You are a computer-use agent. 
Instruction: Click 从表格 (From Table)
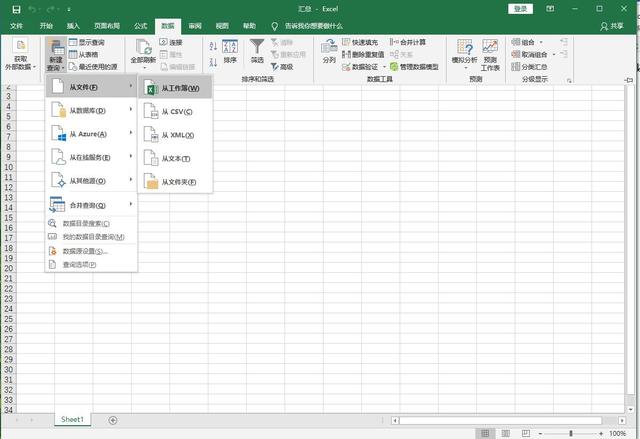[x=84, y=54]
